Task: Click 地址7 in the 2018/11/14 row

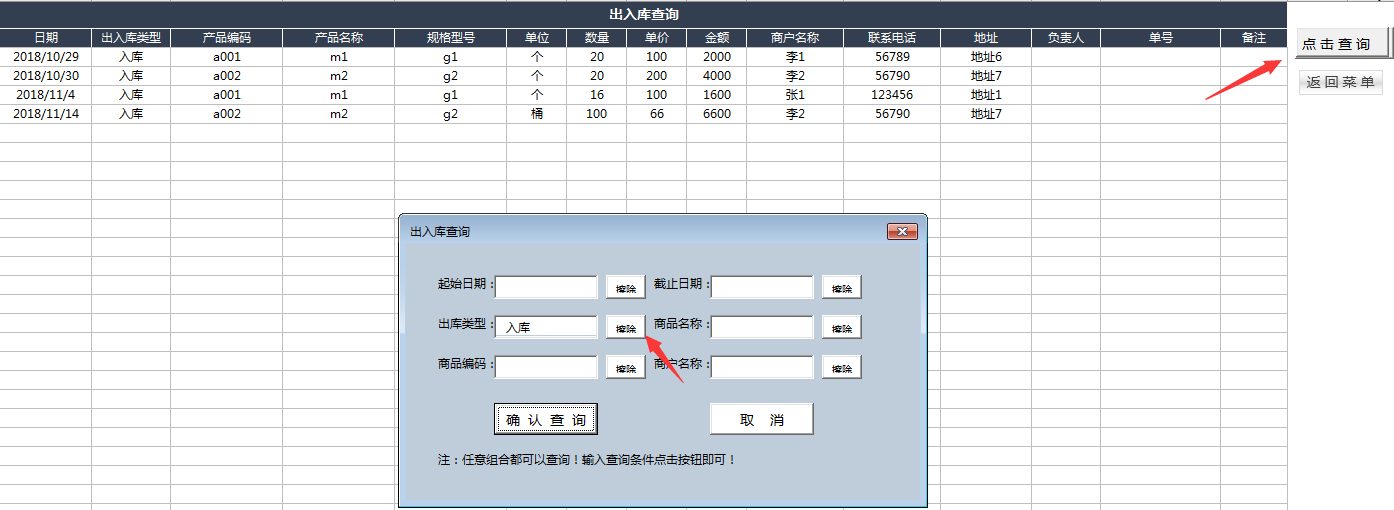Action: click(986, 114)
